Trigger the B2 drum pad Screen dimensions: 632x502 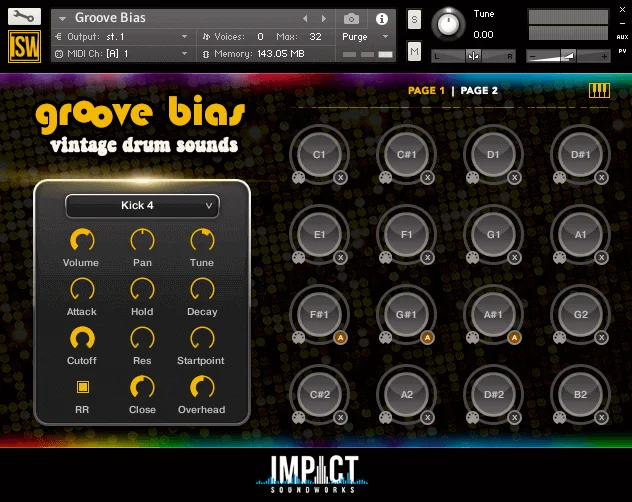(x=580, y=394)
